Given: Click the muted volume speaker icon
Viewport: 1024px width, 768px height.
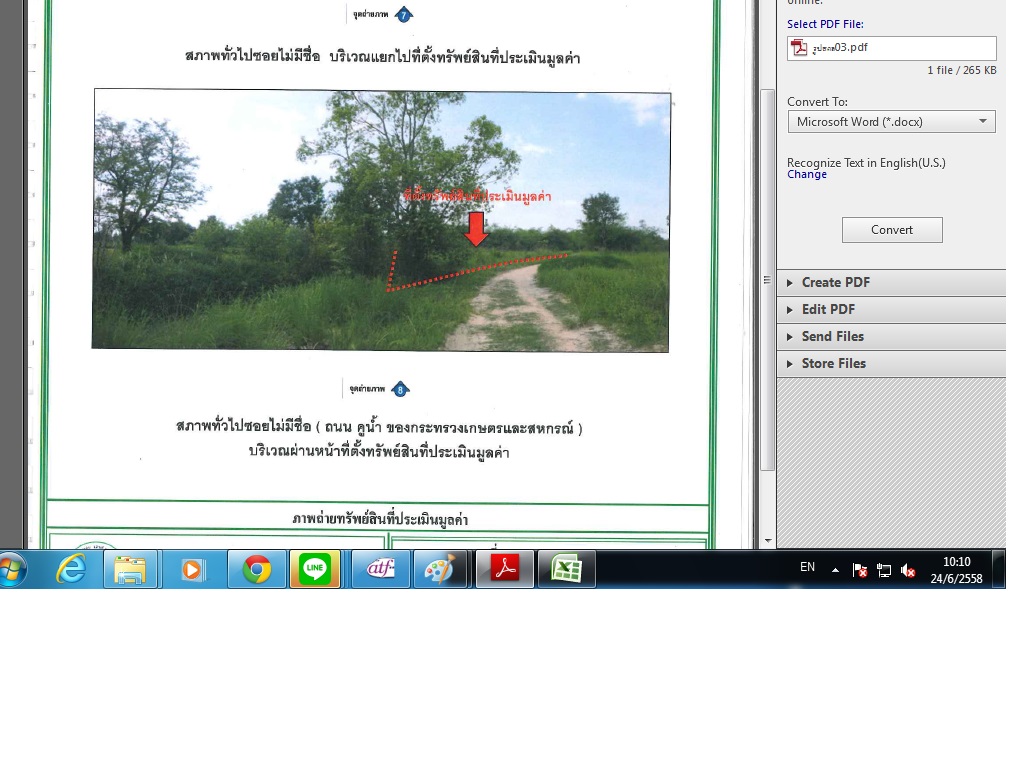Looking at the screenshot, I should pyautogui.click(x=908, y=570).
